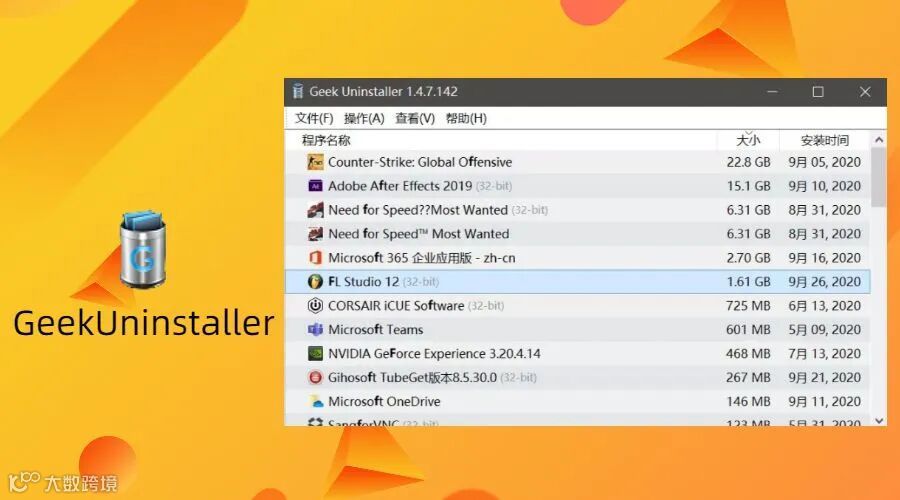Maximize the Geek Uninstaller window
The image size is (900, 500).
pyautogui.click(x=818, y=92)
